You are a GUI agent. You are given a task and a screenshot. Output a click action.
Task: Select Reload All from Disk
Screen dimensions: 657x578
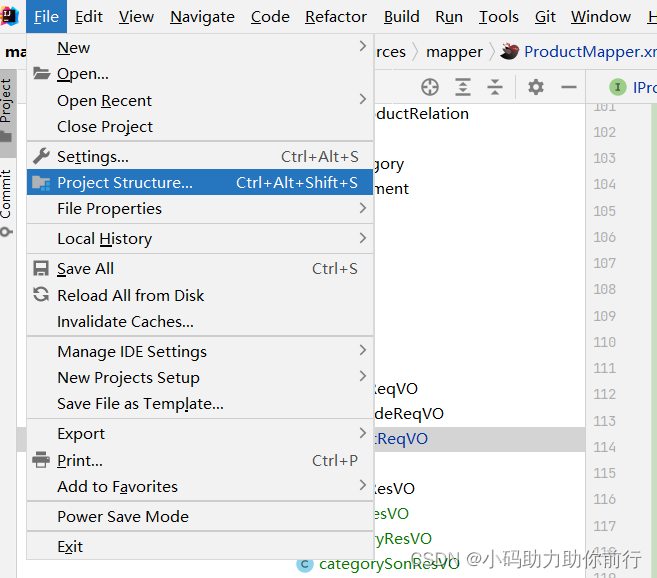[200, 295]
